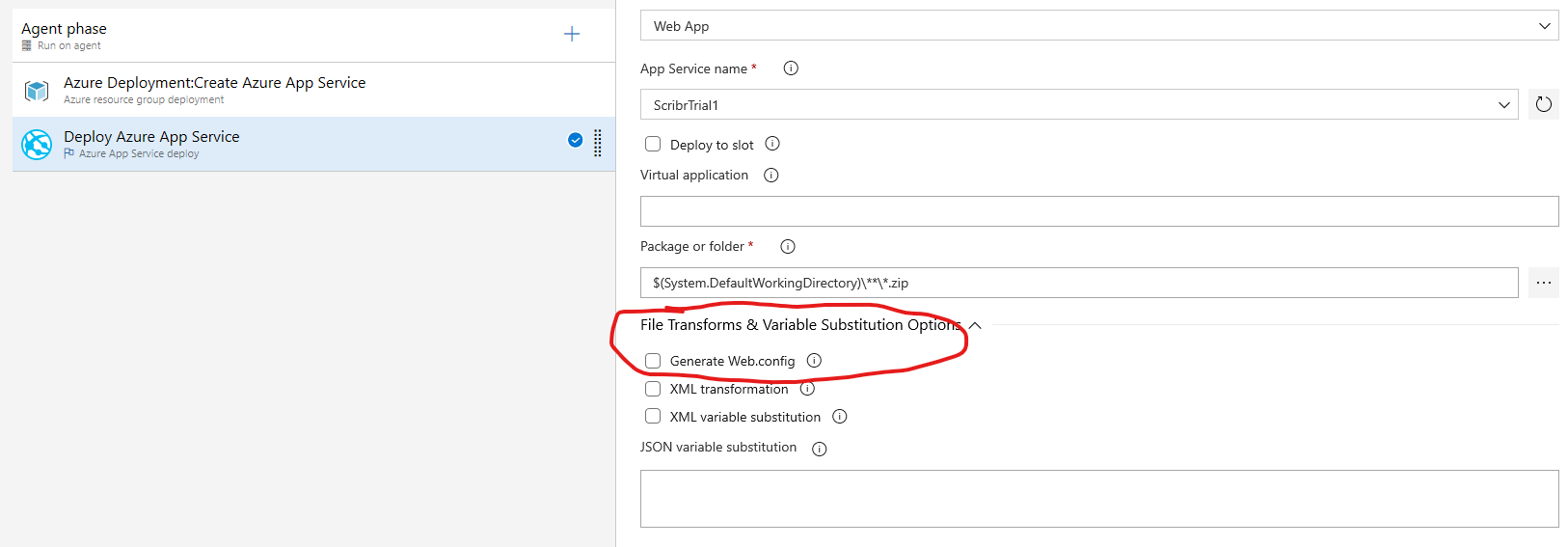Click 'Azure App Service deploy' subtitle
Screen dimensions: 1568x547
(139, 153)
